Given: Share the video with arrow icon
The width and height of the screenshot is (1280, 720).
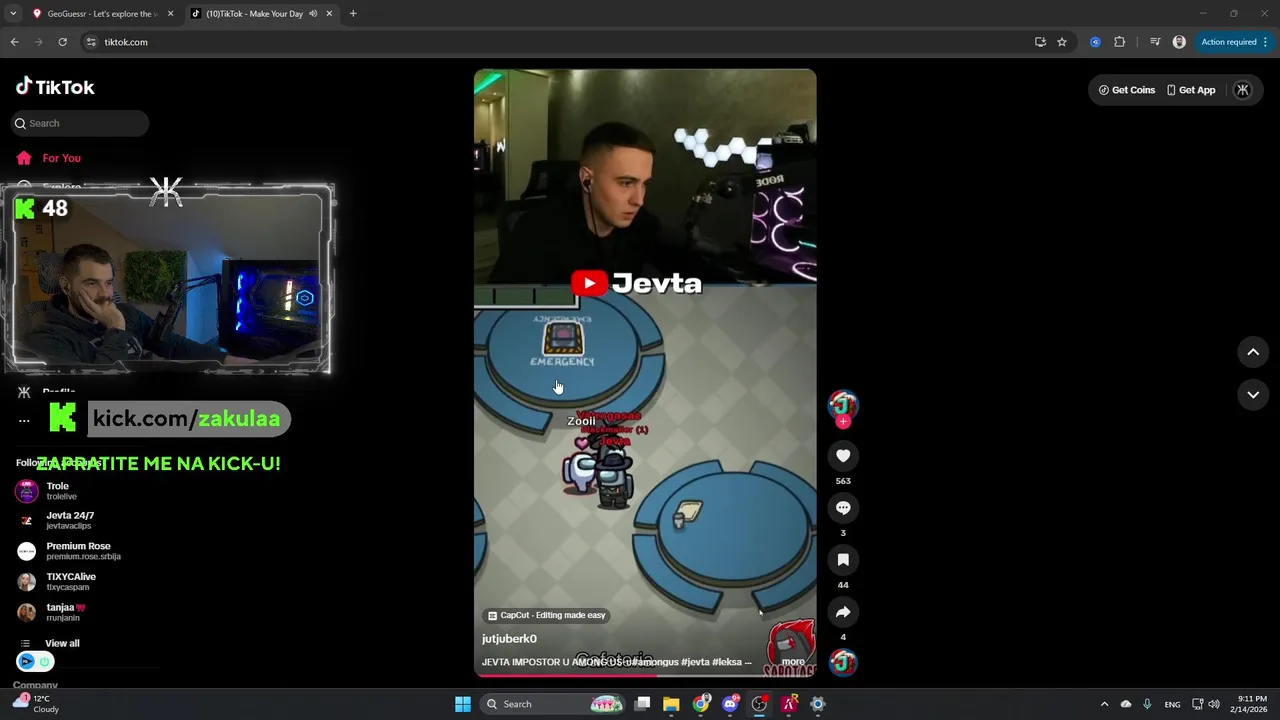Looking at the screenshot, I should pos(843,612).
